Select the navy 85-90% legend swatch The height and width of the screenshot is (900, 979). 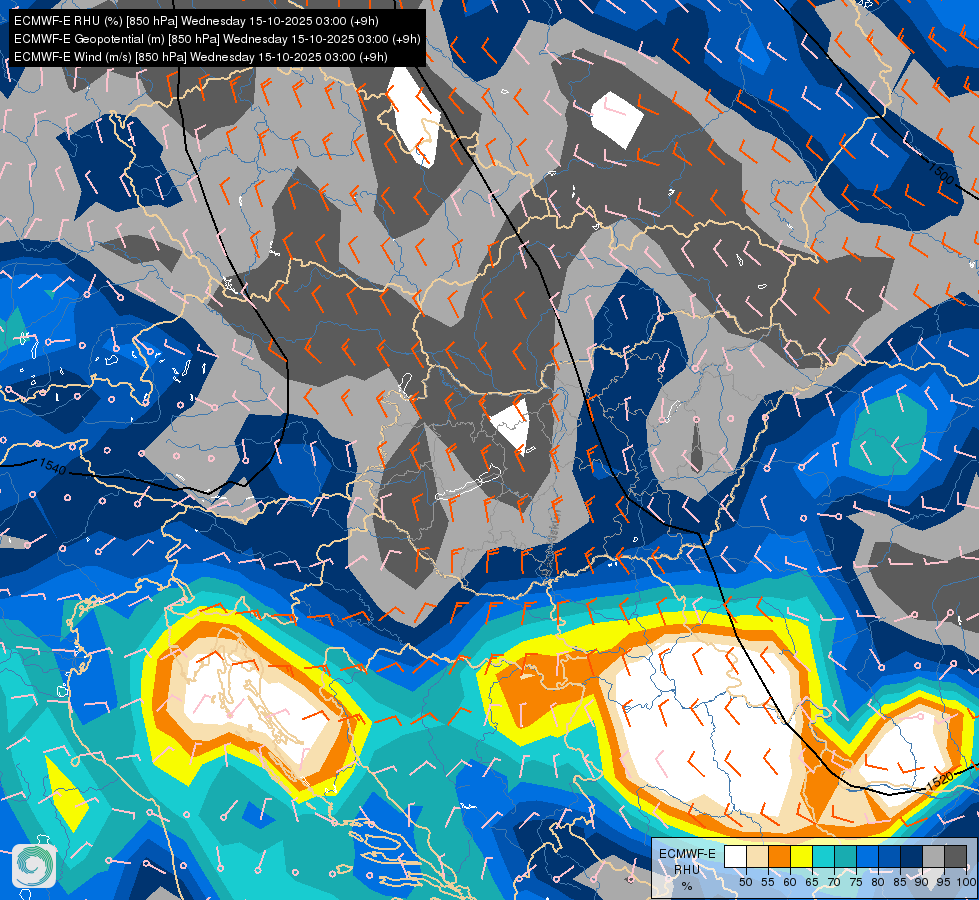coord(912,856)
